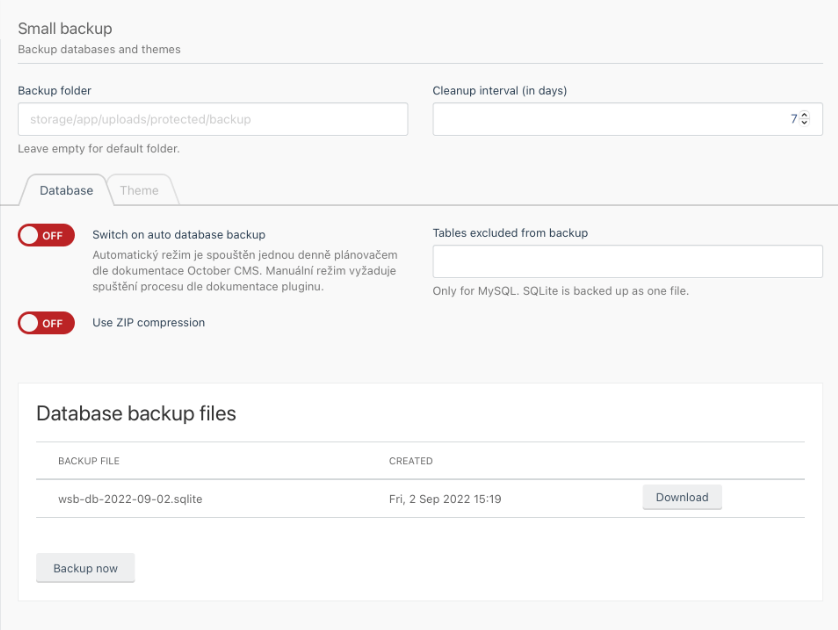Screen dimensions: 838x630
Task: Click the Backup folder field label
Action: coord(55,90)
